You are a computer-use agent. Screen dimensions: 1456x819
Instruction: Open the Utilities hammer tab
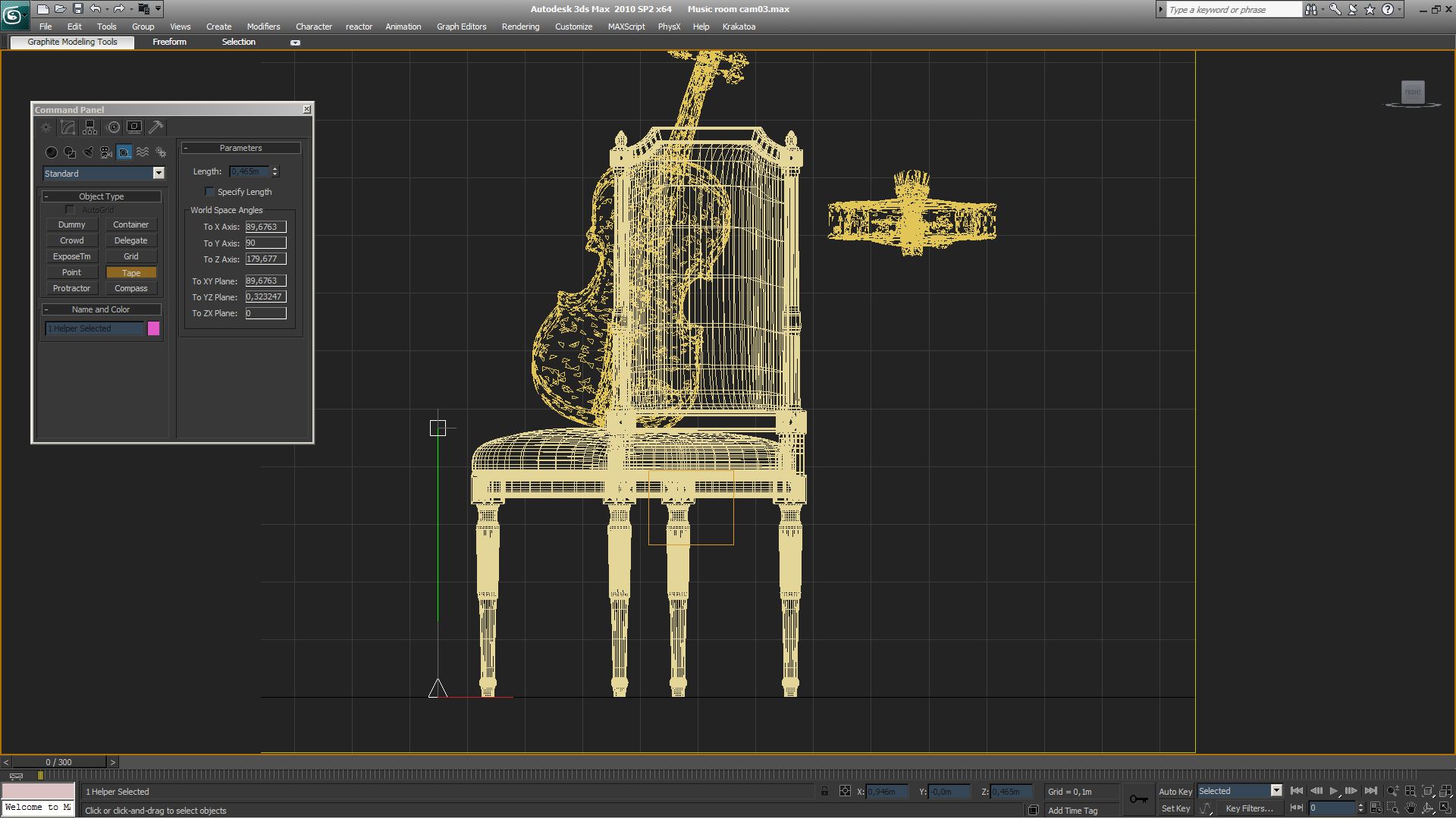tap(156, 127)
